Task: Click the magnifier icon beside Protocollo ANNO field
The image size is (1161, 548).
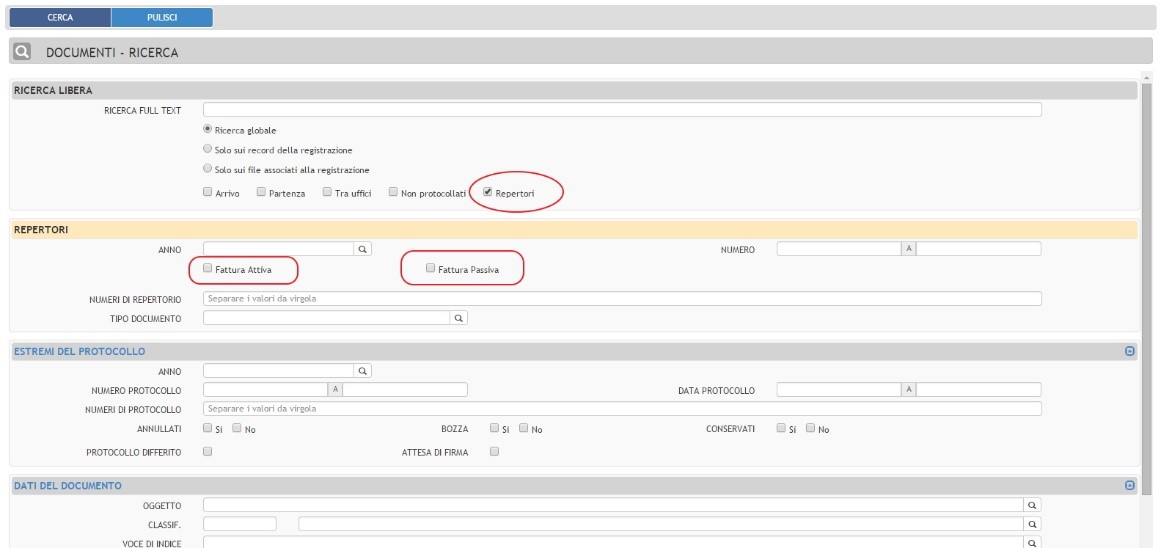Action: tap(363, 371)
